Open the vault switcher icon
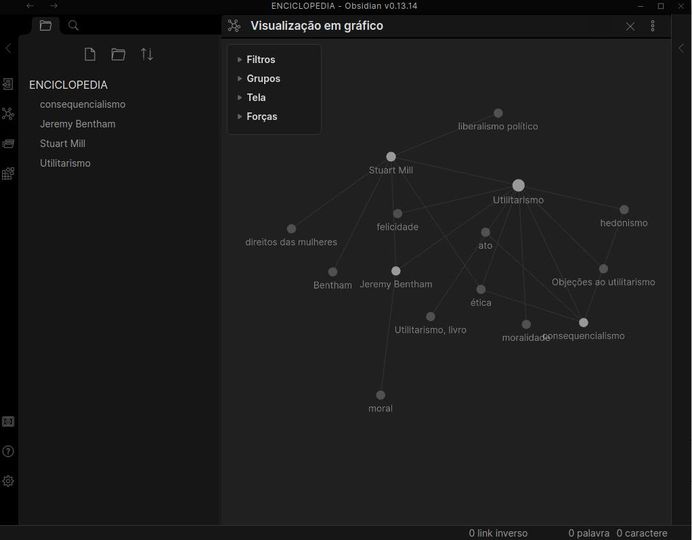692x540 pixels. 8,422
